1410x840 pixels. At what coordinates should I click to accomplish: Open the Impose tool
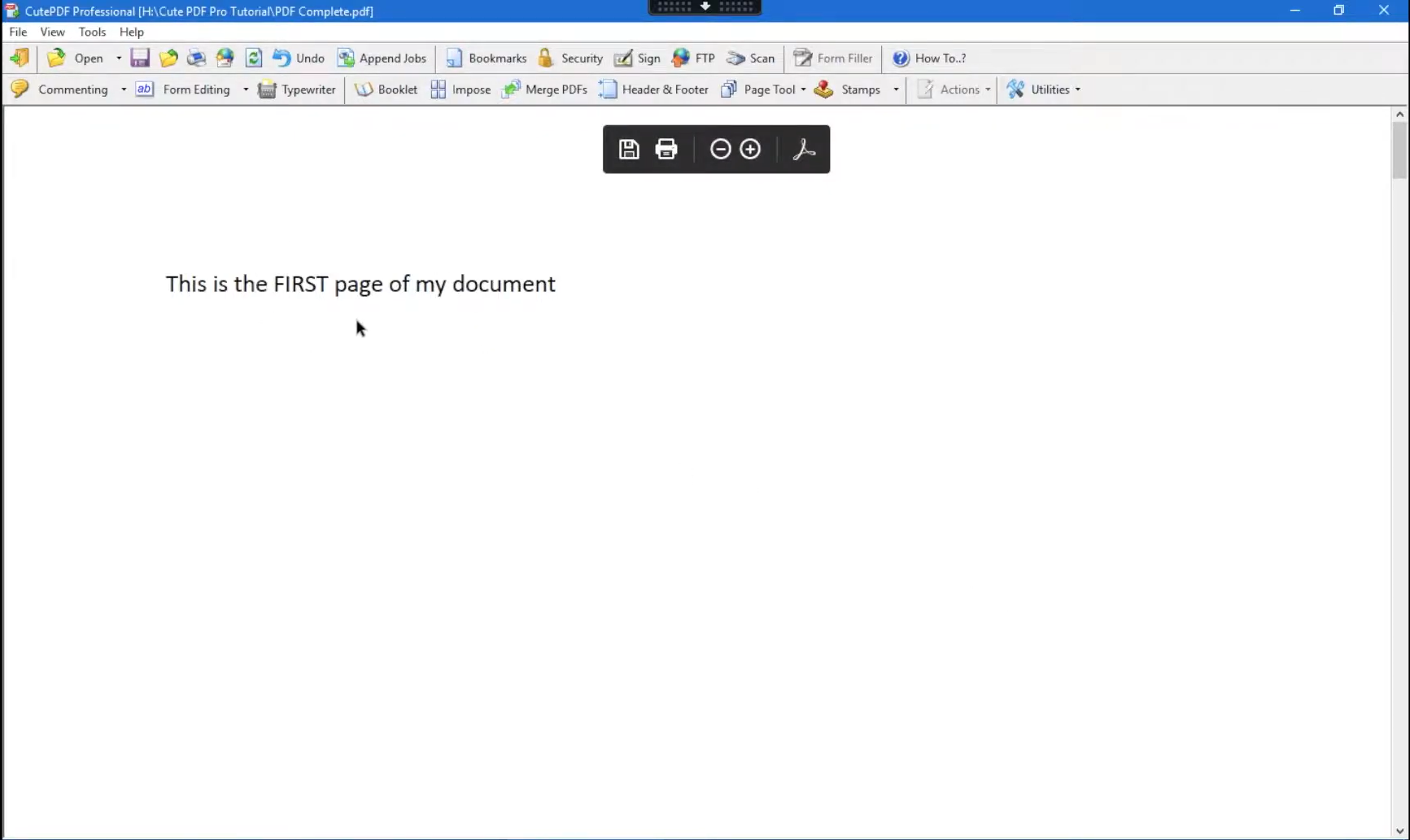461,89
